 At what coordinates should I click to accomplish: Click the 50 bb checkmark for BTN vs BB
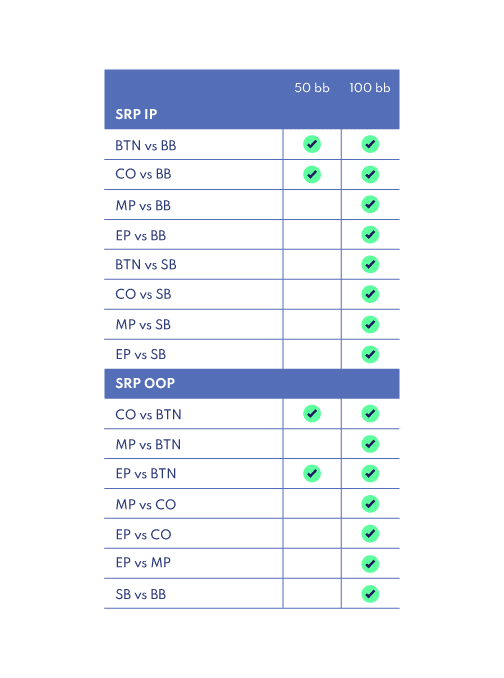[x=312, y=144]
